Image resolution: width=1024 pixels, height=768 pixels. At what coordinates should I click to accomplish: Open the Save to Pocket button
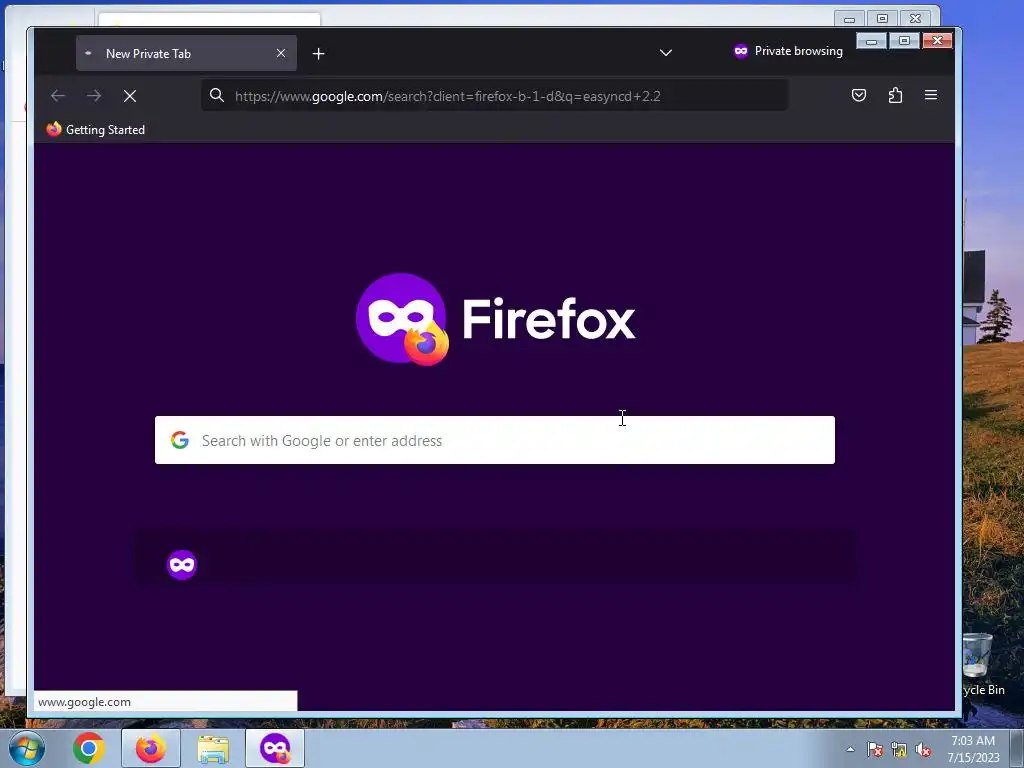pyautogui.click(x=859, y=95)
